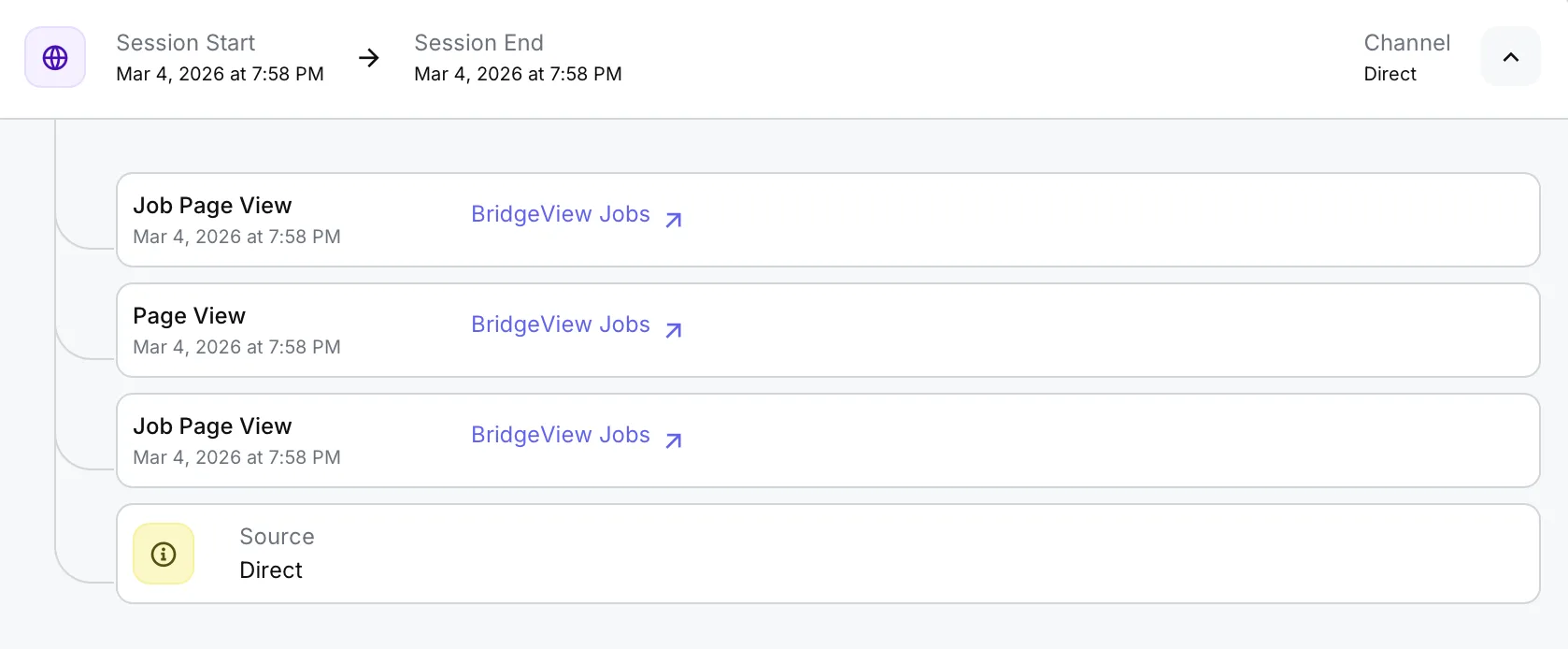Click the Channel Direct value
1568x649 pixels.
[1390, 74]
